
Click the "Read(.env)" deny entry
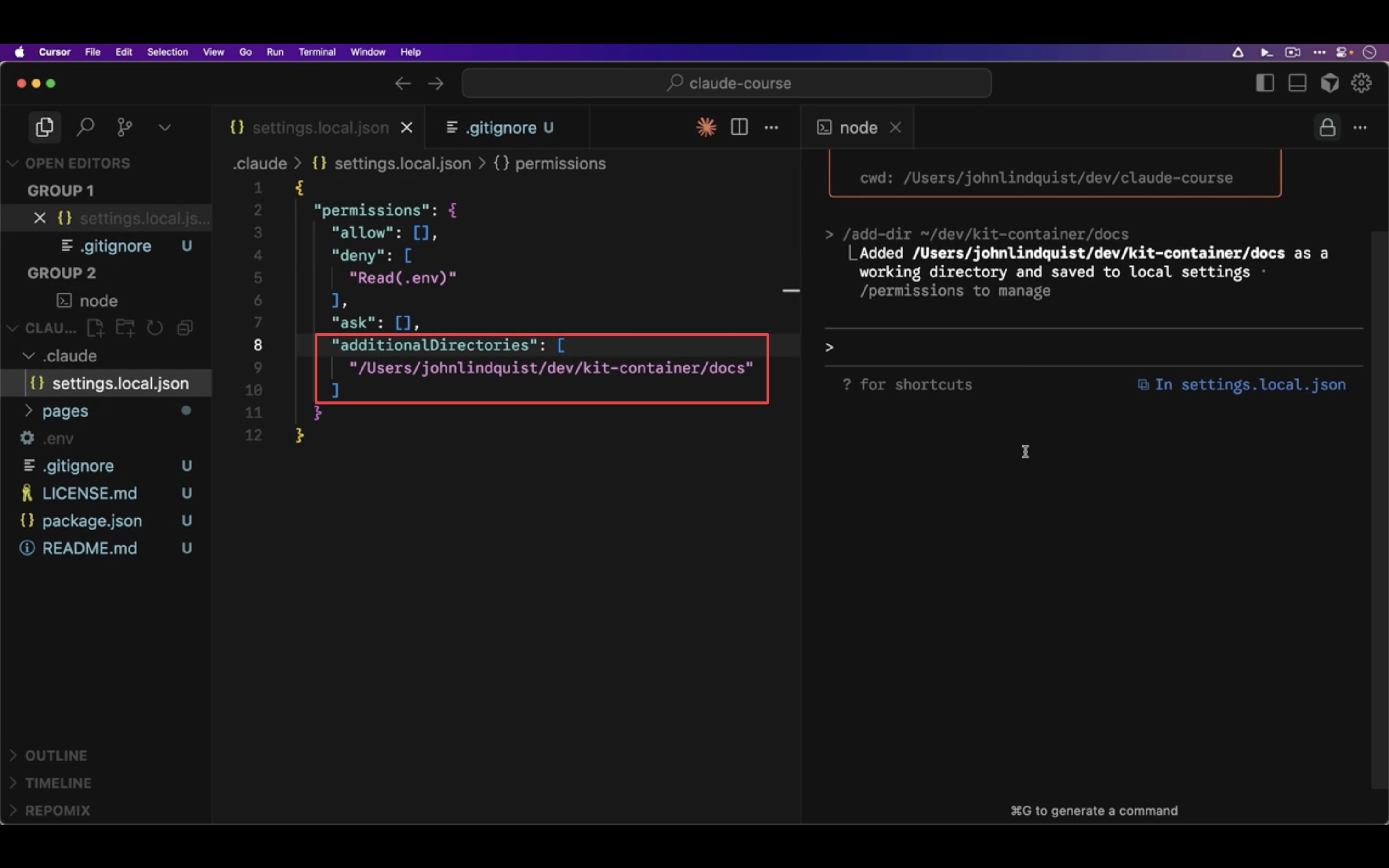point(403,278)
